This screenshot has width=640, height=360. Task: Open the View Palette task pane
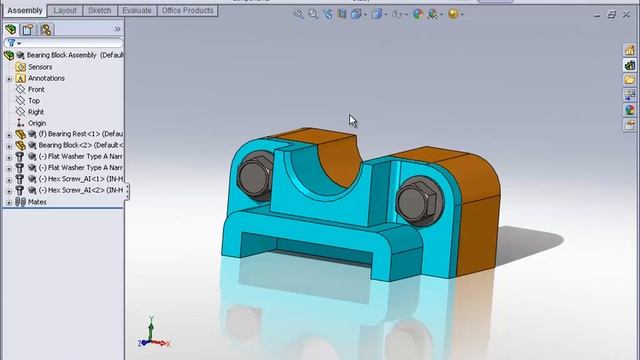(x=629, y=95)
